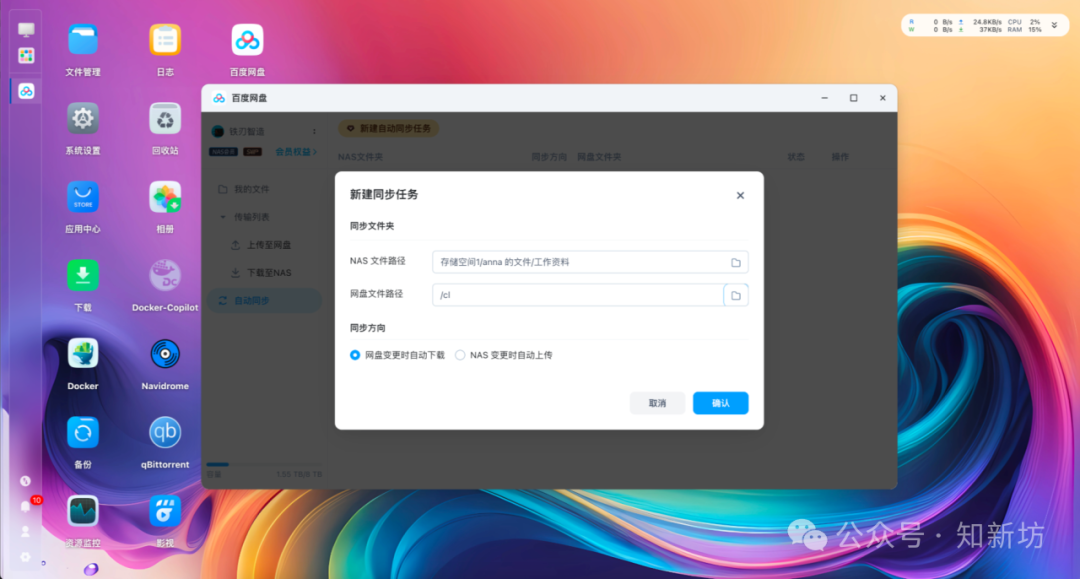Screen dimensions: 1080x579
Task: Select 网盘变更时自动下载 option
Action: 355,354
